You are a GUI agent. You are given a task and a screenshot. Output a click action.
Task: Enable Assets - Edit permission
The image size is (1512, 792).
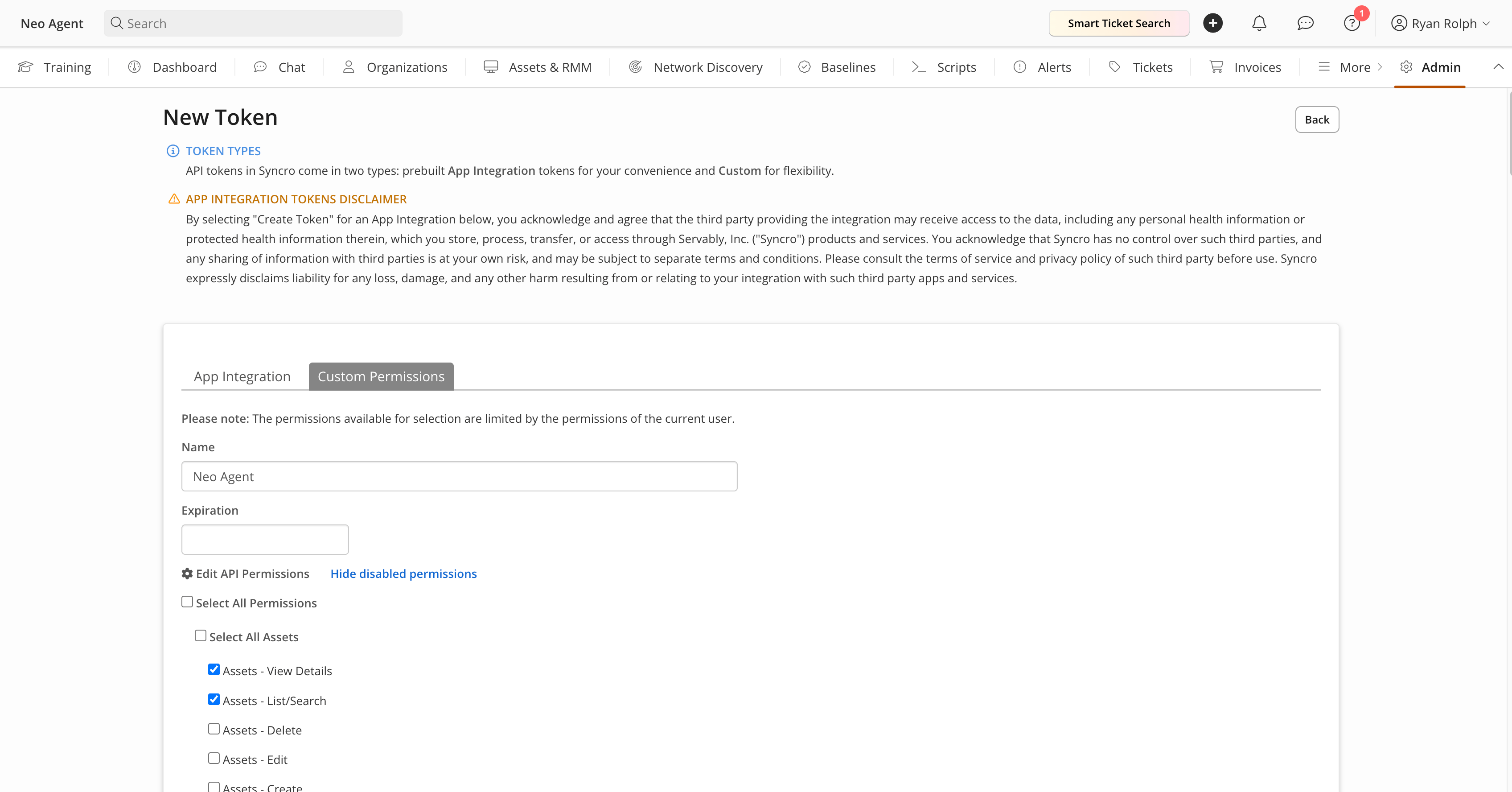click(x=214, y=758)
